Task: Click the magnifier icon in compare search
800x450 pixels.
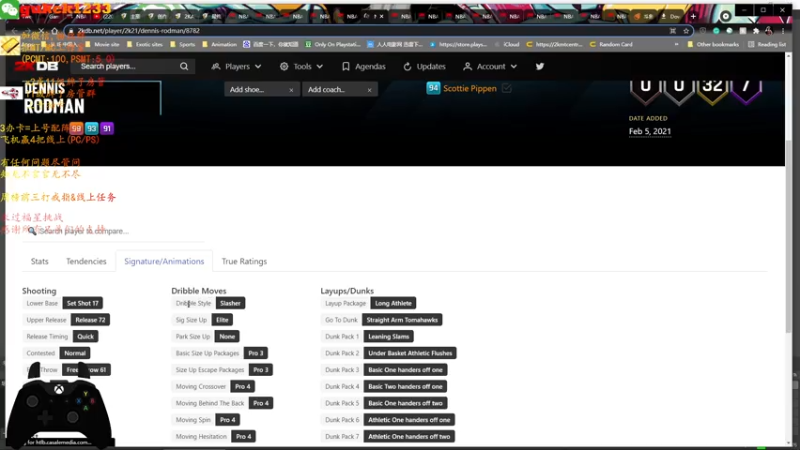Action: pos(32,231)
